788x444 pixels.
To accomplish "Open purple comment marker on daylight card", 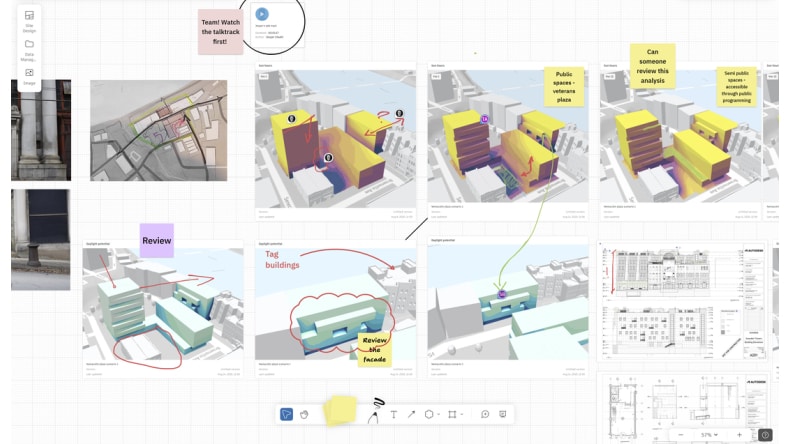I will [x=501, y=295].
